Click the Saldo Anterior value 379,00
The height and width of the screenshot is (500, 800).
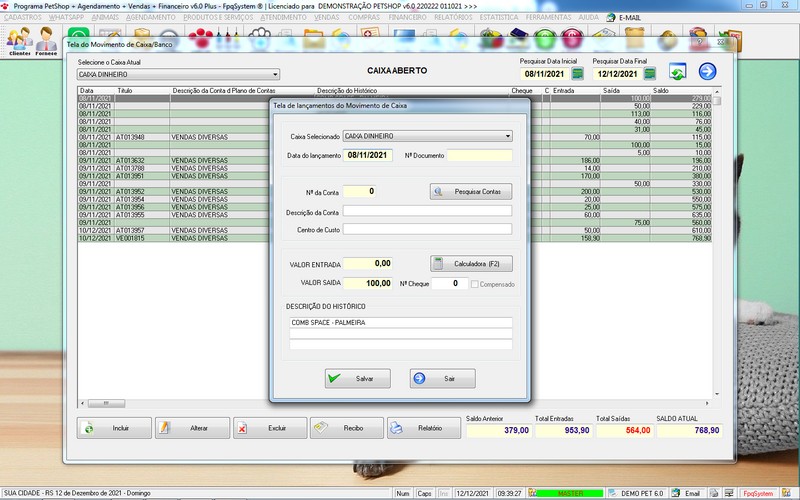click(498, 431)
